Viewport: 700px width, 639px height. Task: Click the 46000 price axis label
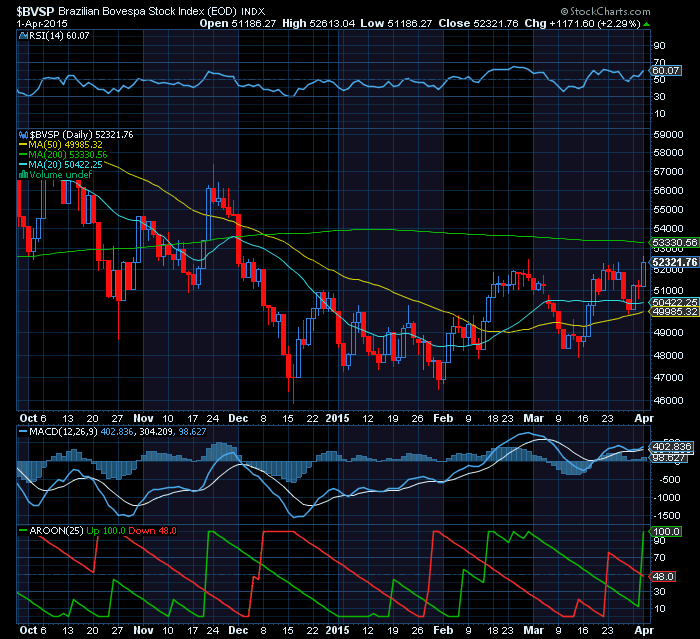pos(668,400)
